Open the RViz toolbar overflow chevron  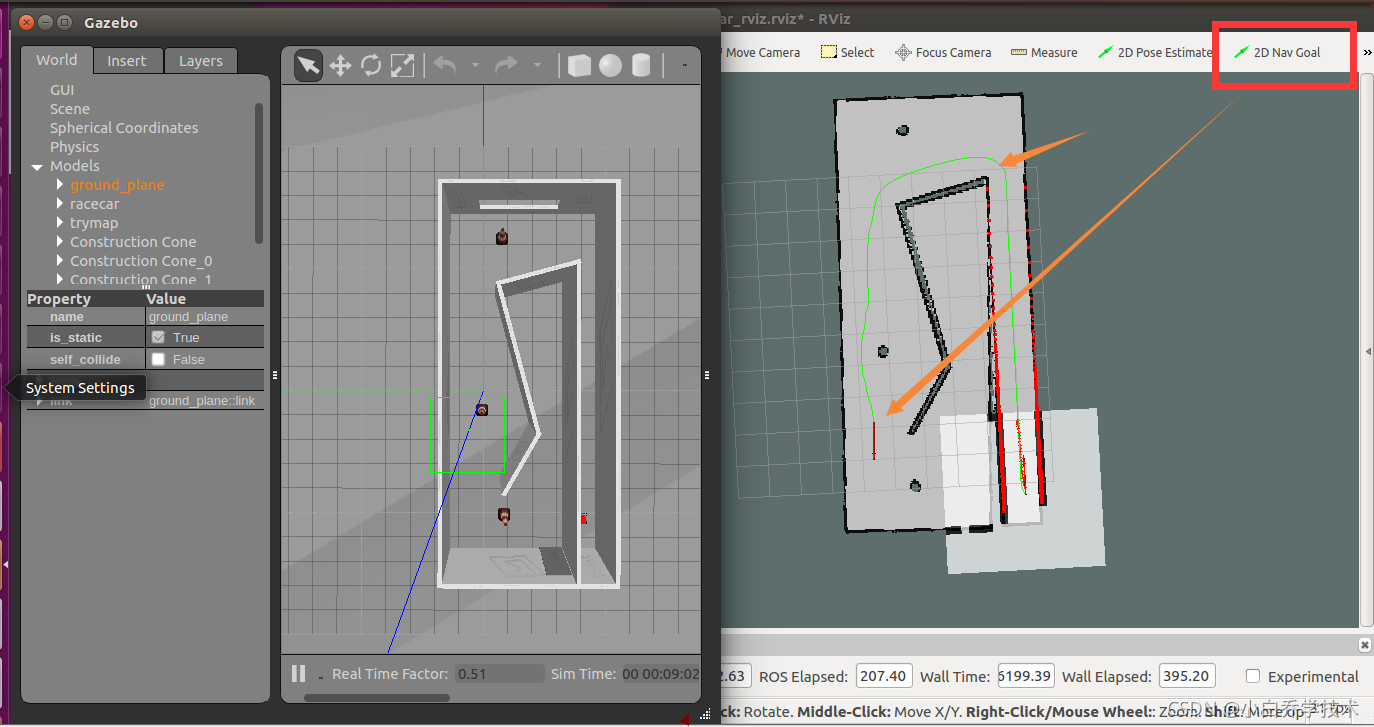[1367, 52]
